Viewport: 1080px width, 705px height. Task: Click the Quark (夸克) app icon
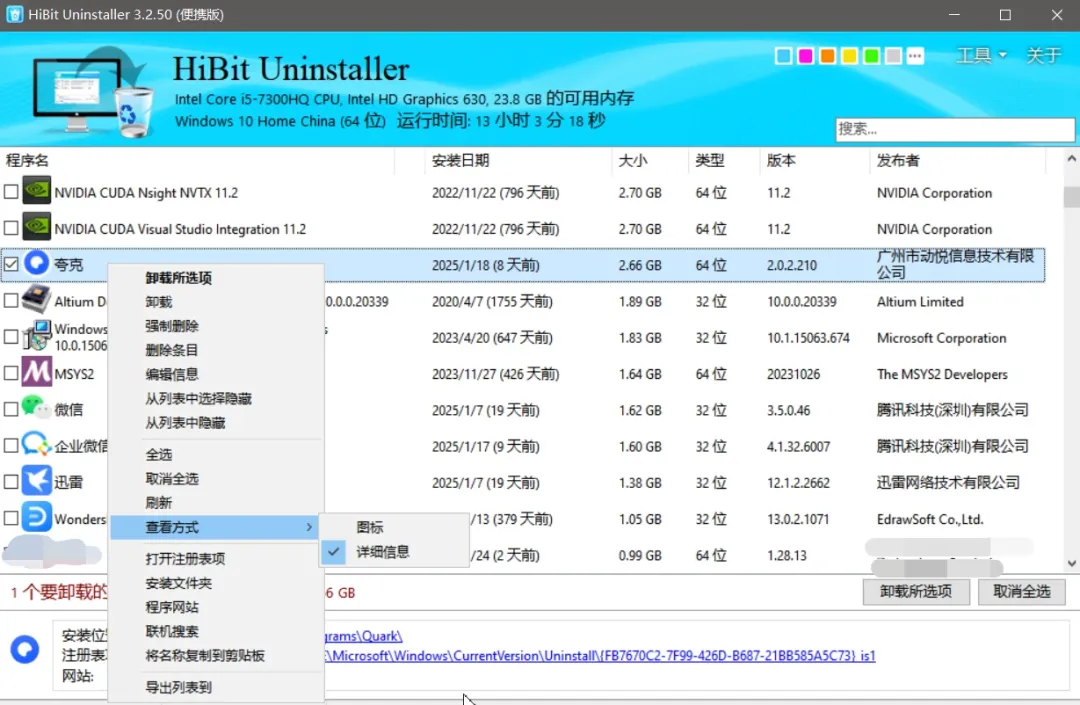pos(37,263)
